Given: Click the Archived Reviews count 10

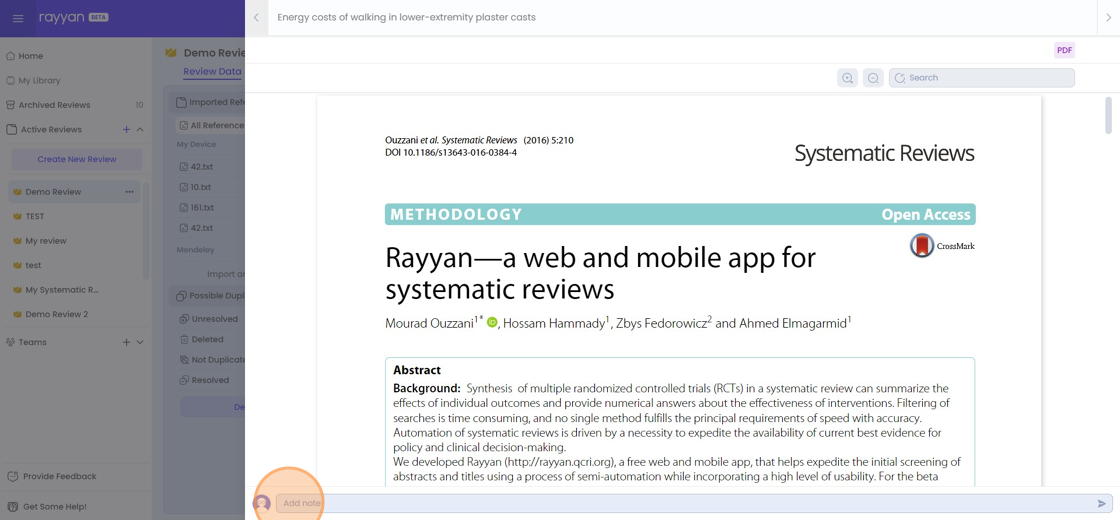Looking at the screenshot, I should coord(139,105).
